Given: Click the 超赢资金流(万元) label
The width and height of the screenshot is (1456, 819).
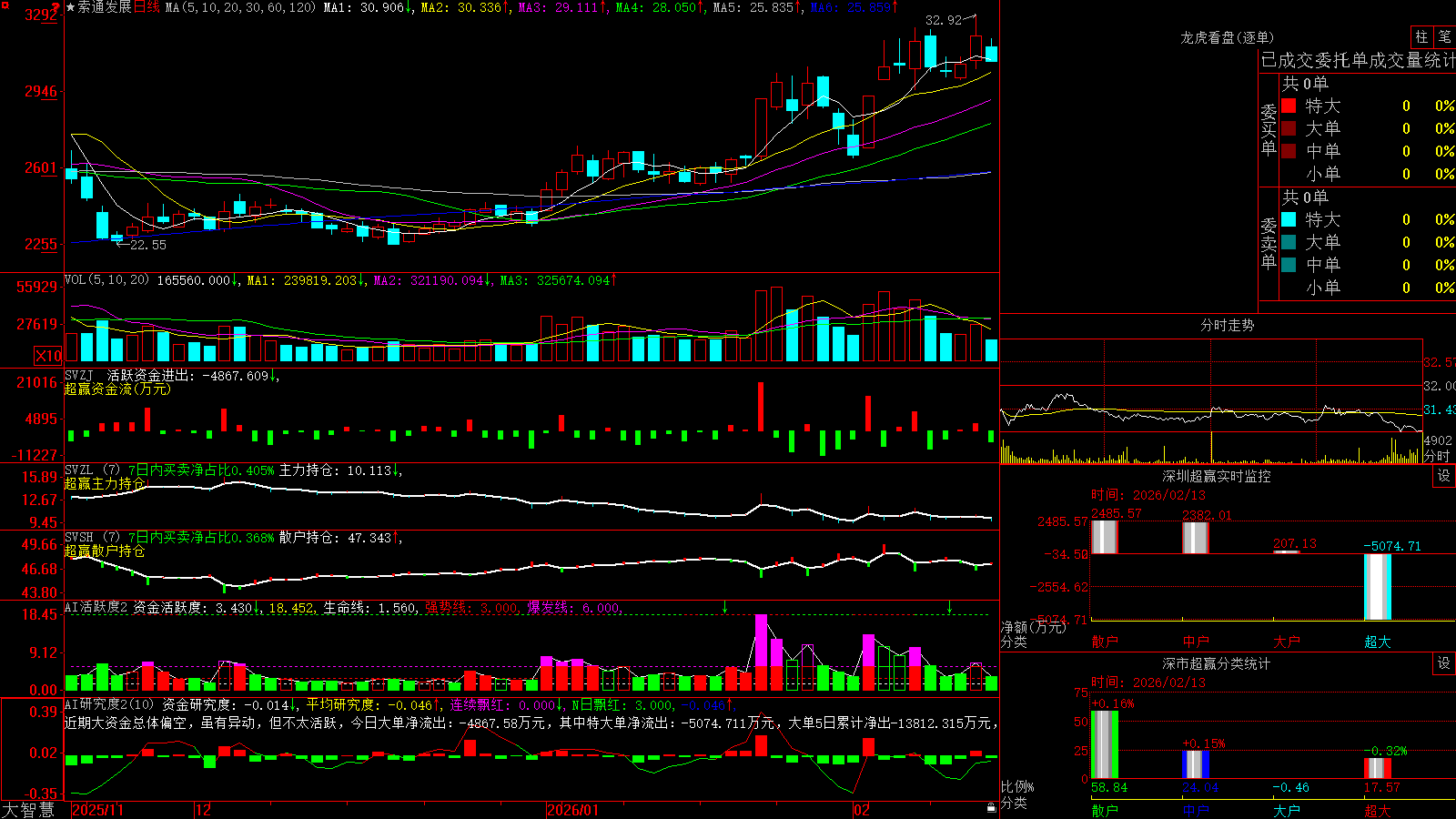Looking at the screenshot, I should (x=117, y=389).
